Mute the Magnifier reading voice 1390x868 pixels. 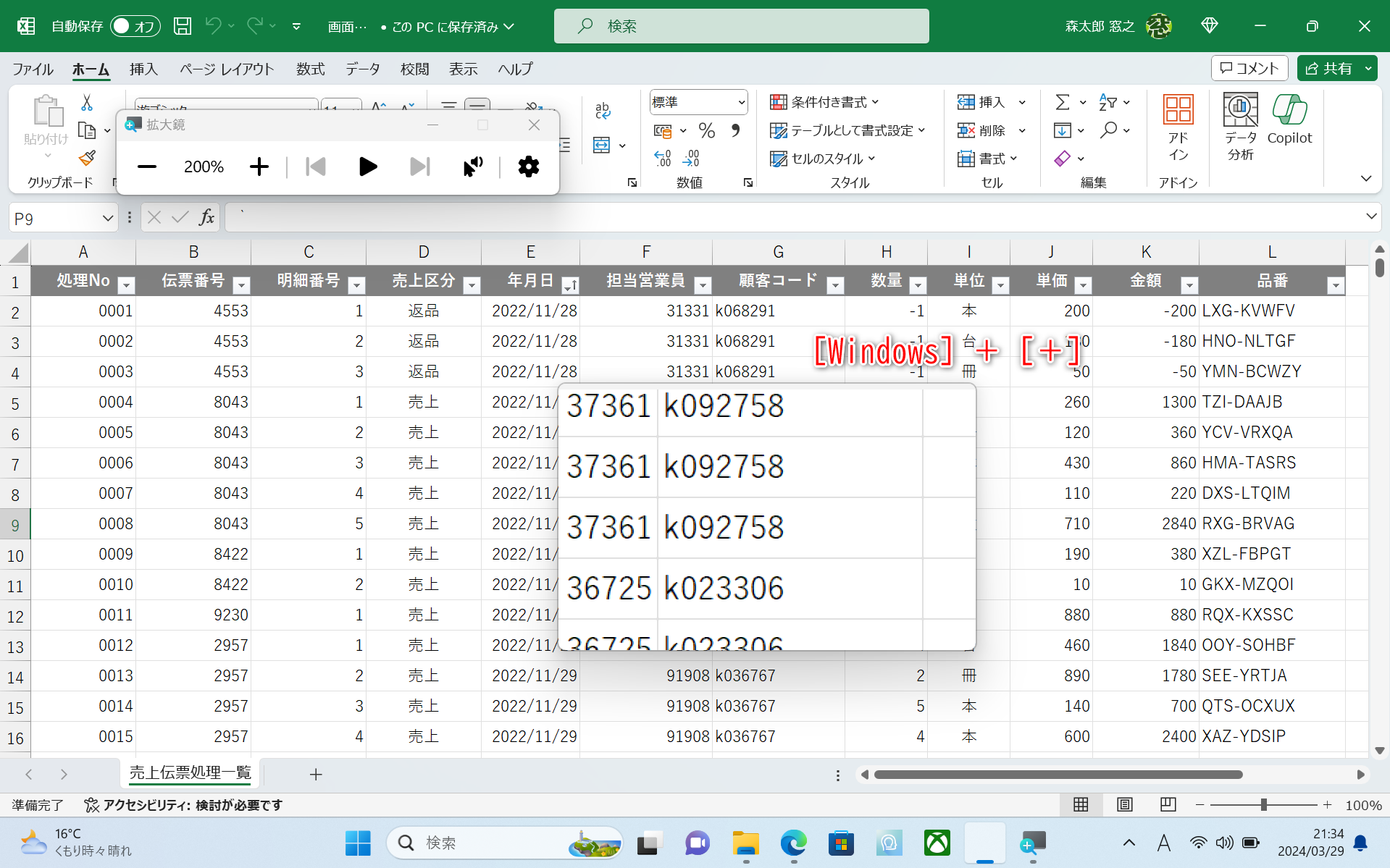point(472,167)
